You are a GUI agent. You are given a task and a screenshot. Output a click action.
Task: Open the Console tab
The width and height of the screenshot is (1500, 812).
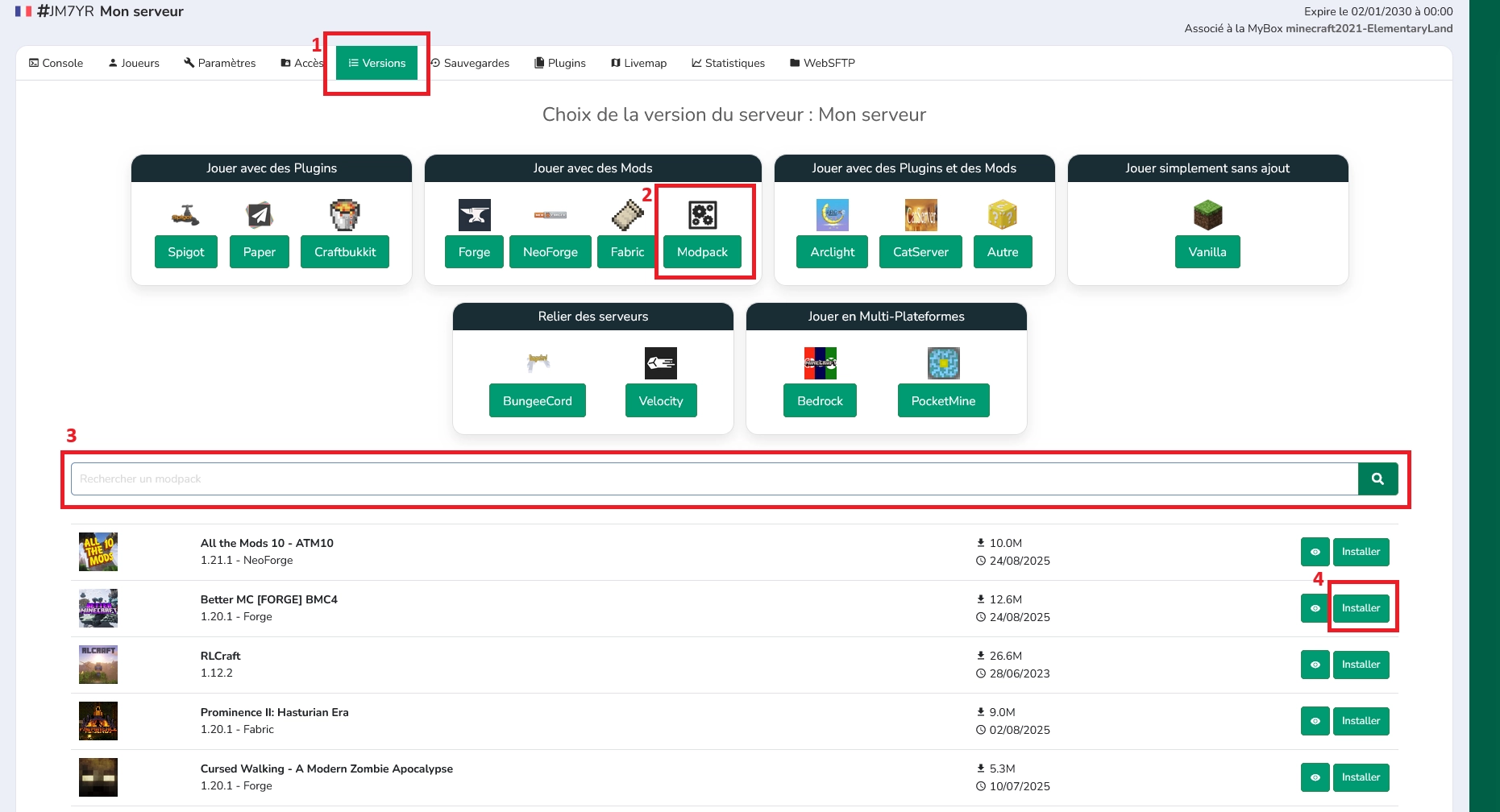[56, 63]
